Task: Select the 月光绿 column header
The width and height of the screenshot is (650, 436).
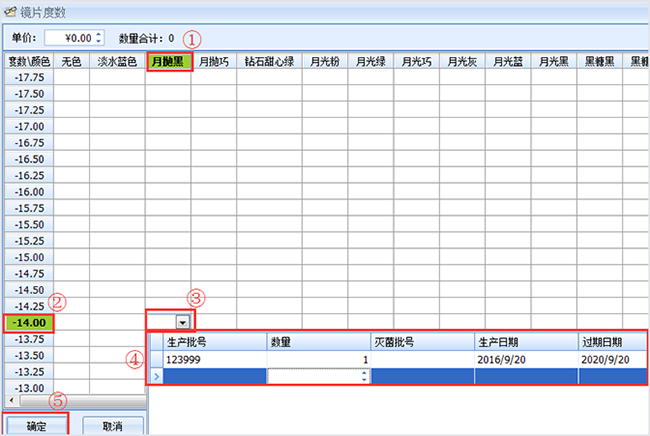Action: (371, 62)
